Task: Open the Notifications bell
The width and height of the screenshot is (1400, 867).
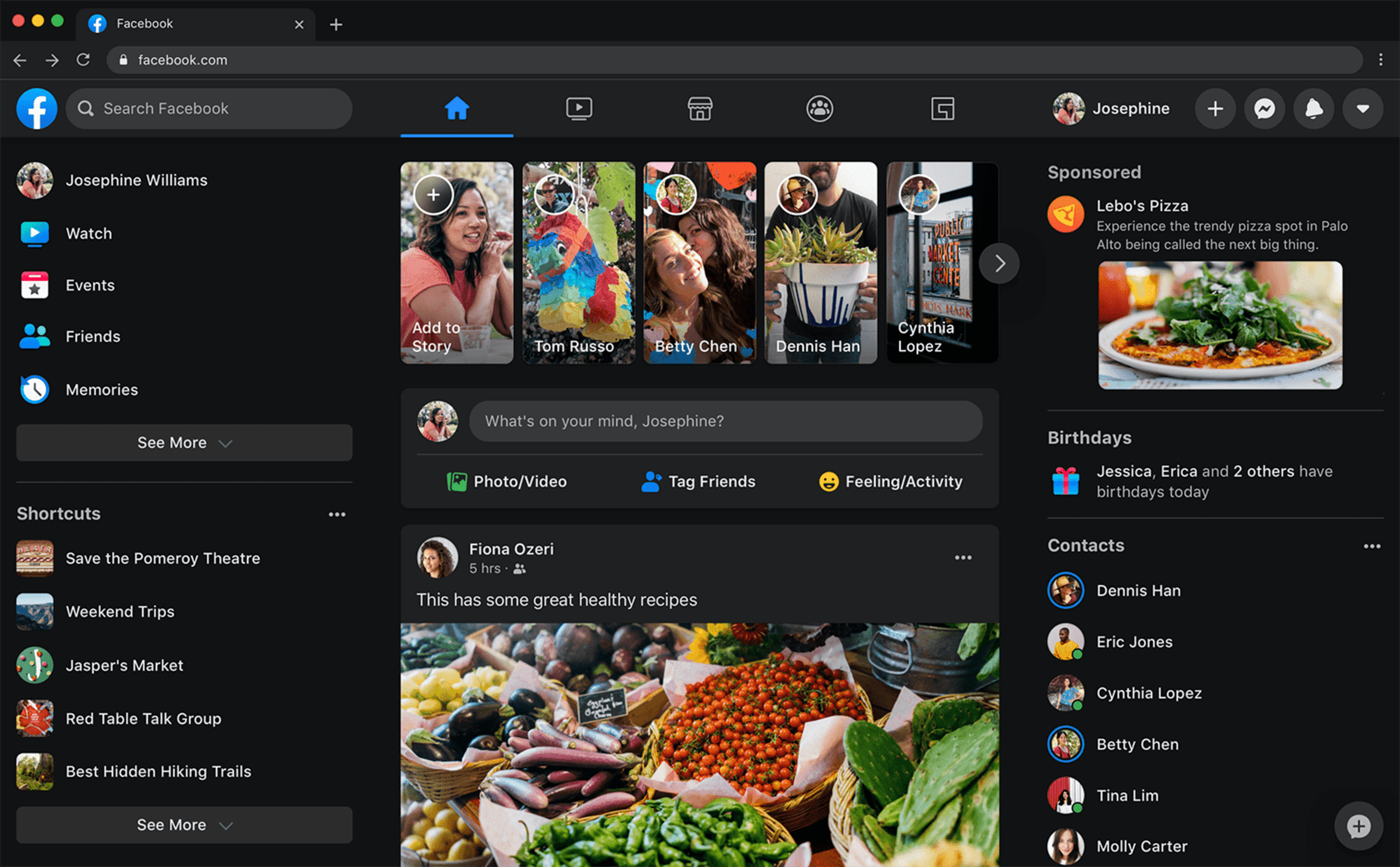Action: tap(1313, 108)
